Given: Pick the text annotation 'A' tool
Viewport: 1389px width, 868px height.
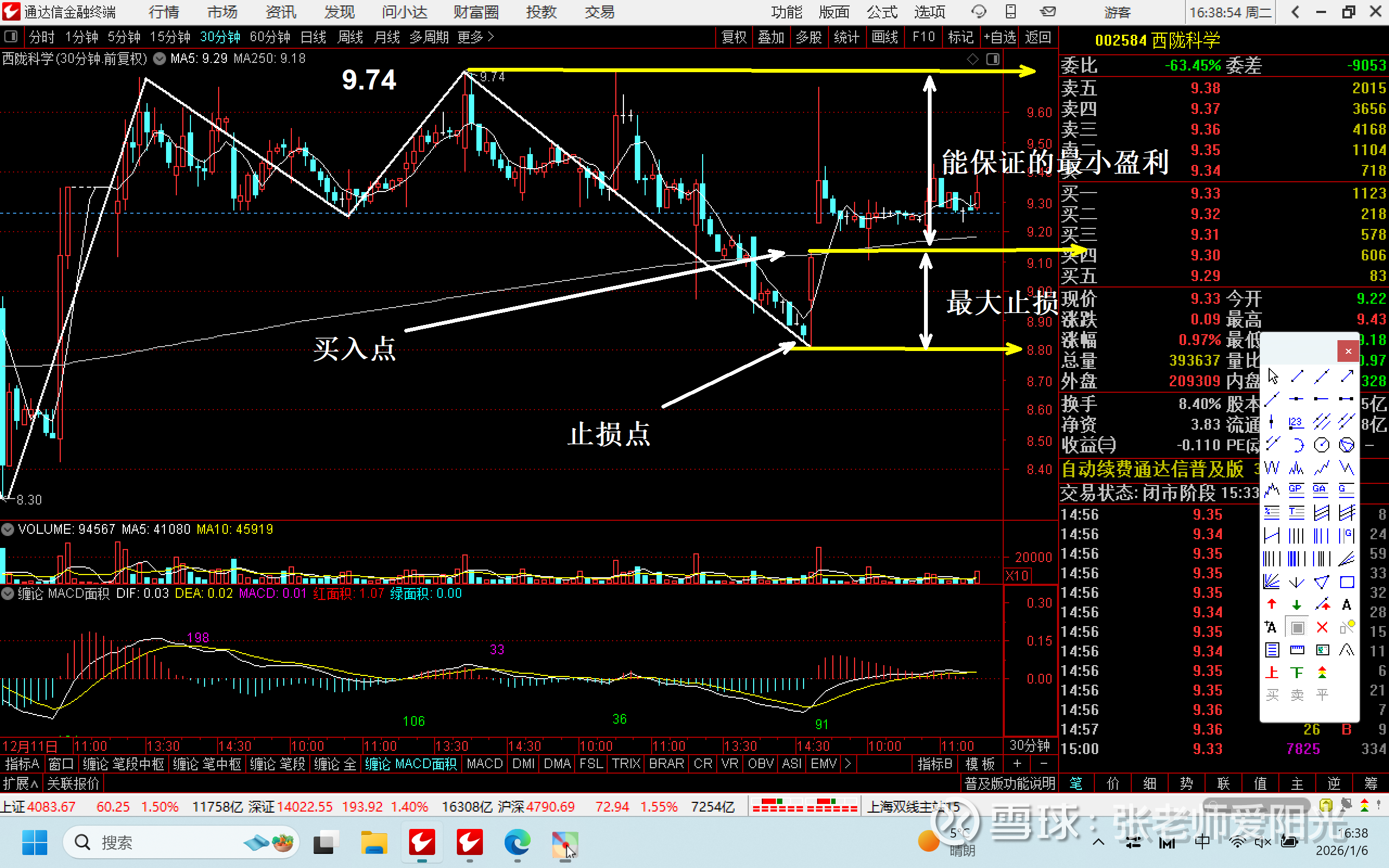Looking at the screenshot, I should [x=1347, y=604].
